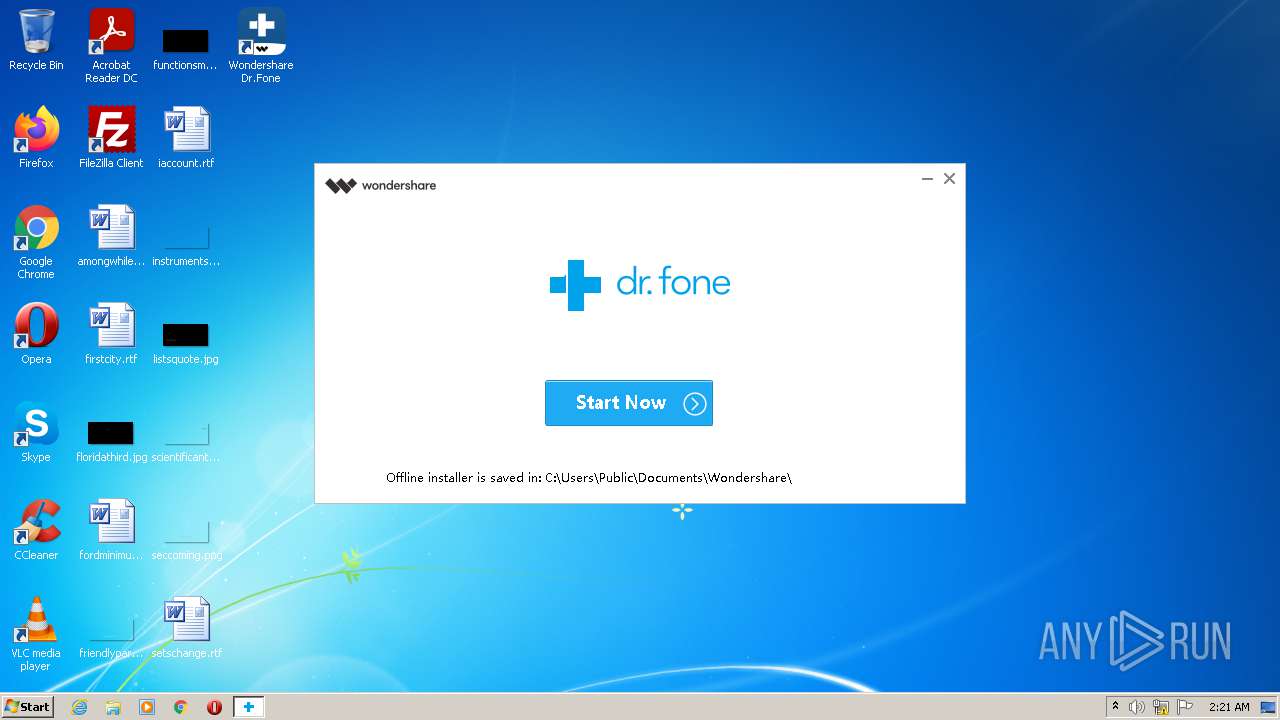This screenshot has width=1280, height=720.
Task: Select the scientificant... desktop file
Action: pyautogui.click(x=186, y=442)
